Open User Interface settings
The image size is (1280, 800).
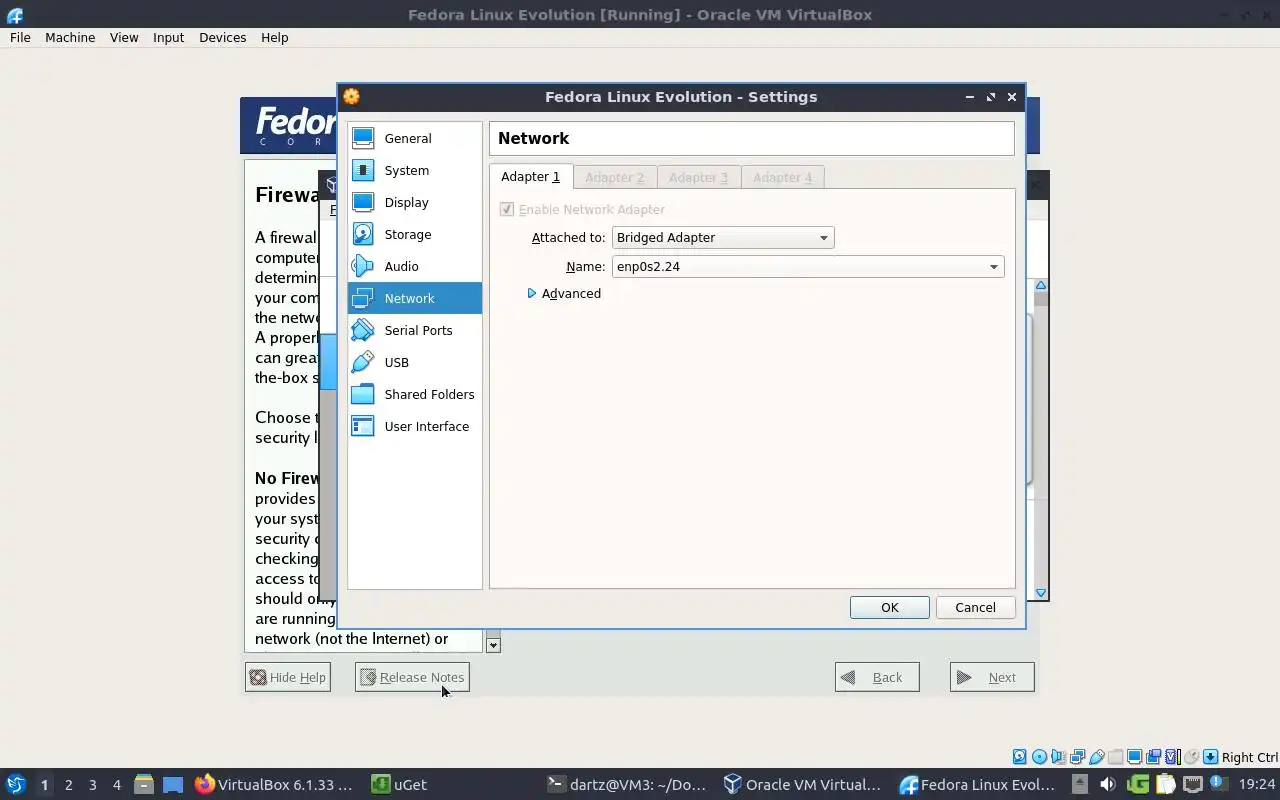tap(414, 426)
